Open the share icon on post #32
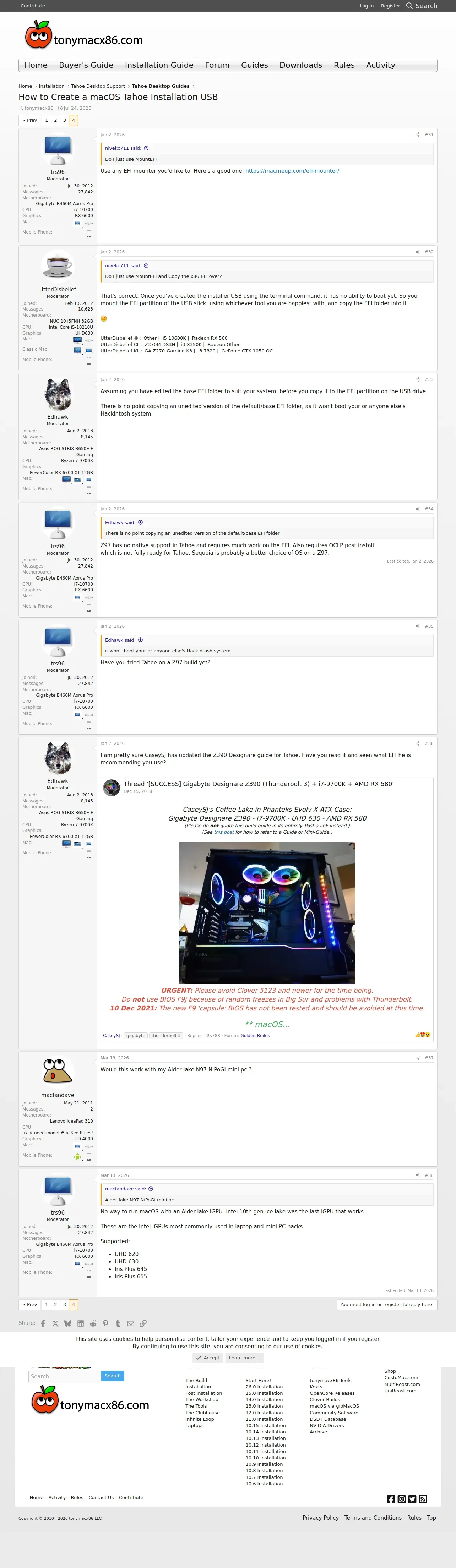Image resolution: width=456 pixels, height=1568 pixels. tap(418, 252)
